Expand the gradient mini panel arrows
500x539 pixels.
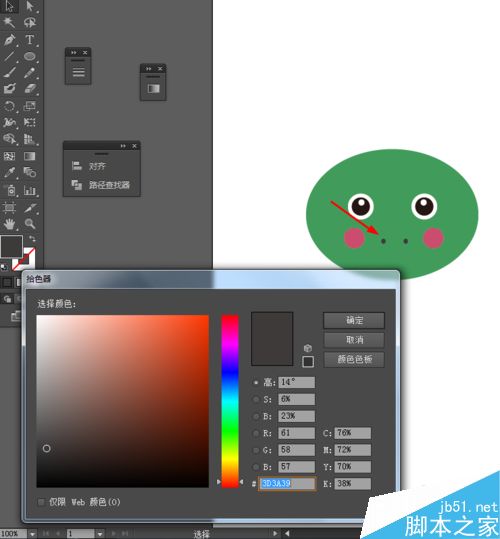point(148,69)
